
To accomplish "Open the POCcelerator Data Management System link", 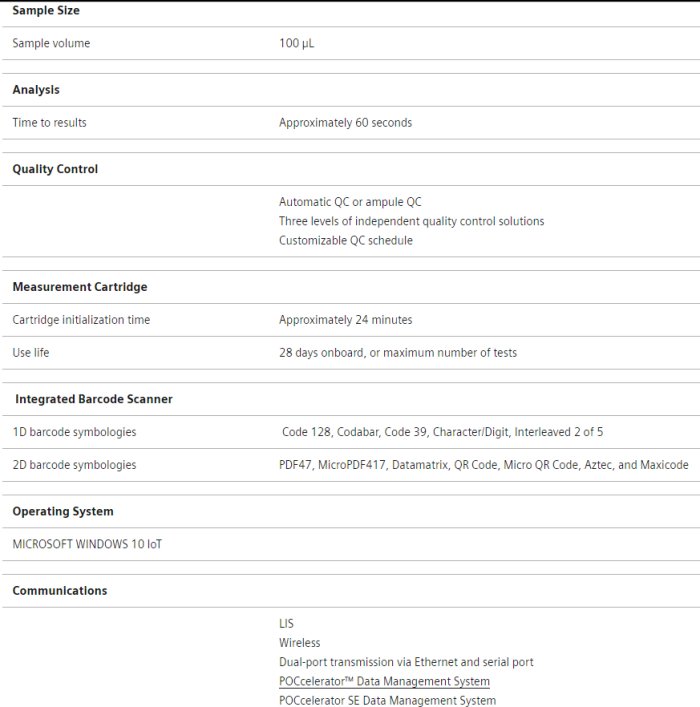I will 384,681.
